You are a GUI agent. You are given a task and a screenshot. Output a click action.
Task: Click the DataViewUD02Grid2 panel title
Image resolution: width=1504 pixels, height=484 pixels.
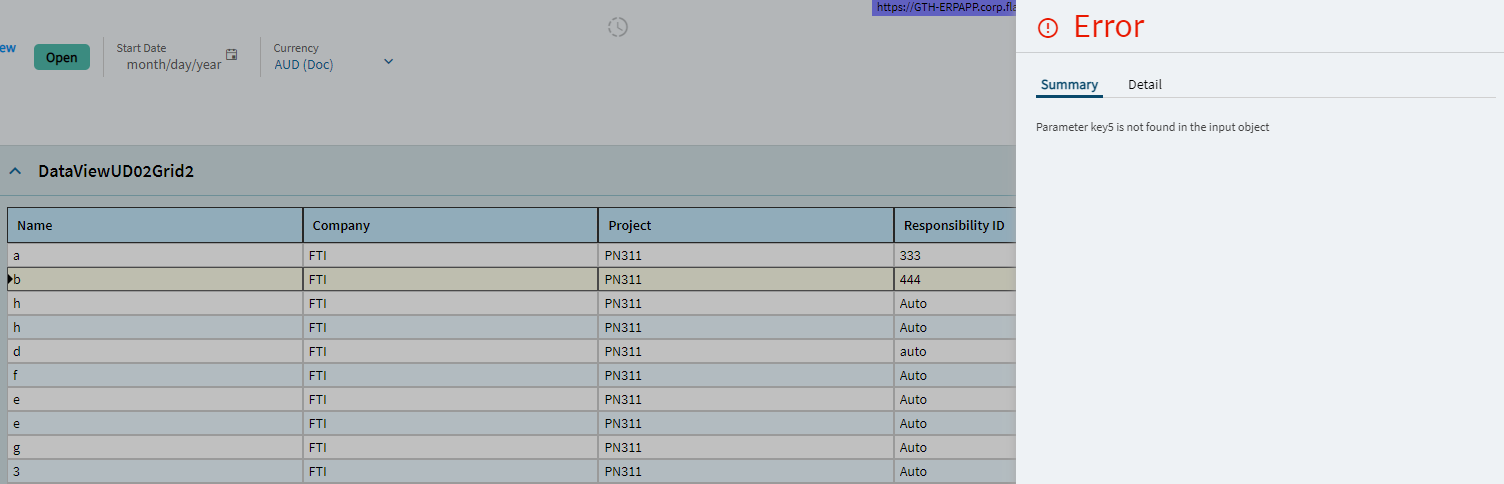coord(116,171)
